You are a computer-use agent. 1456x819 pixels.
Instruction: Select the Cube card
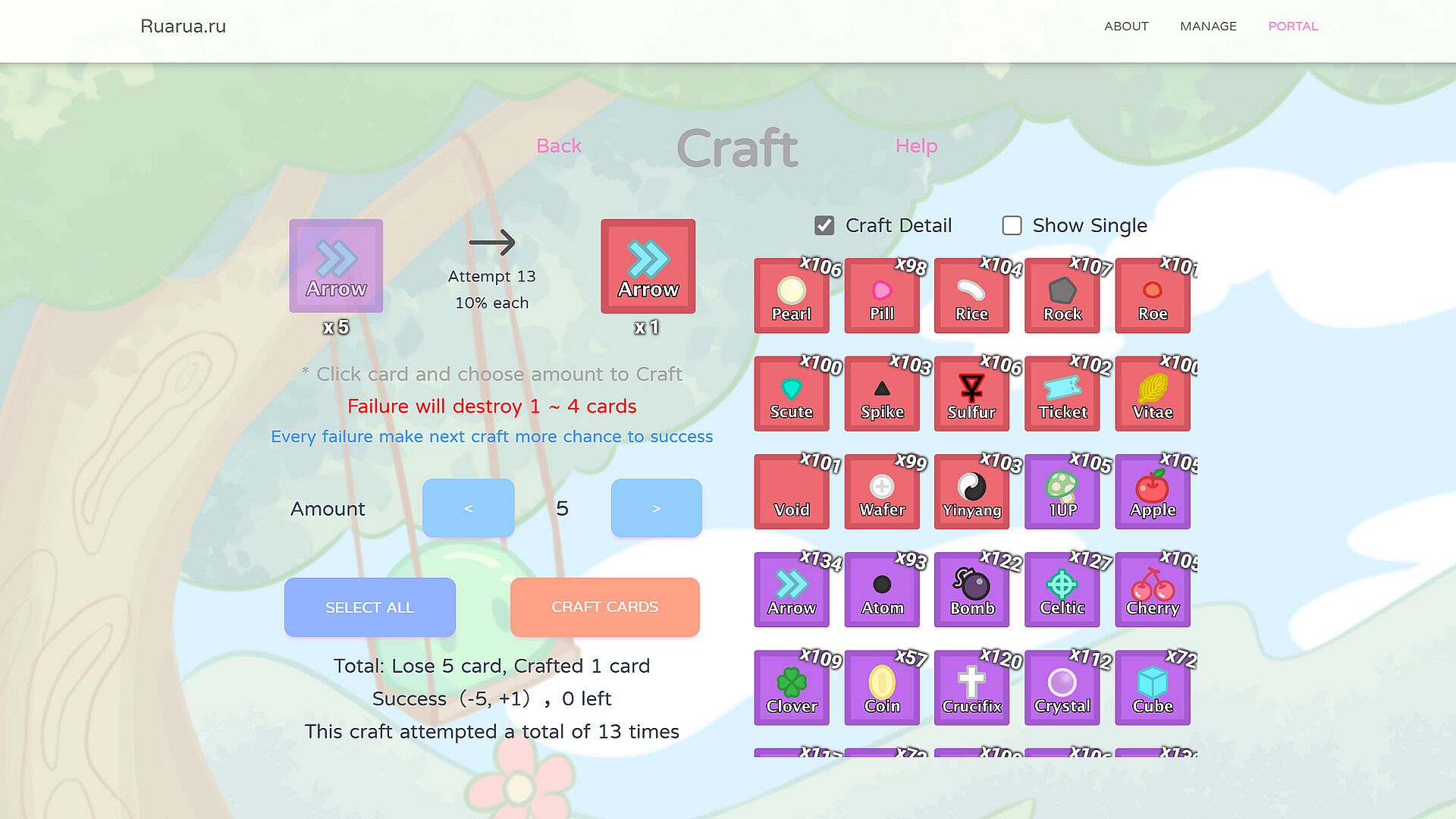pyautogui.click(x=1152, y=687)
